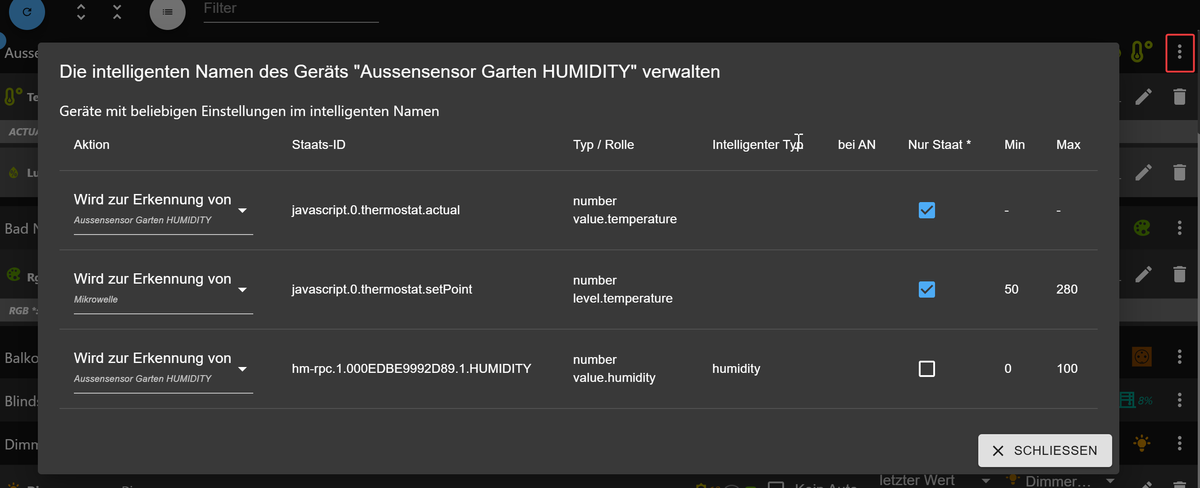This screenshot has height=488, width=1200.
Task: Open the three-dot menu beside the palette icon
Action: [x=1180, y=228]
